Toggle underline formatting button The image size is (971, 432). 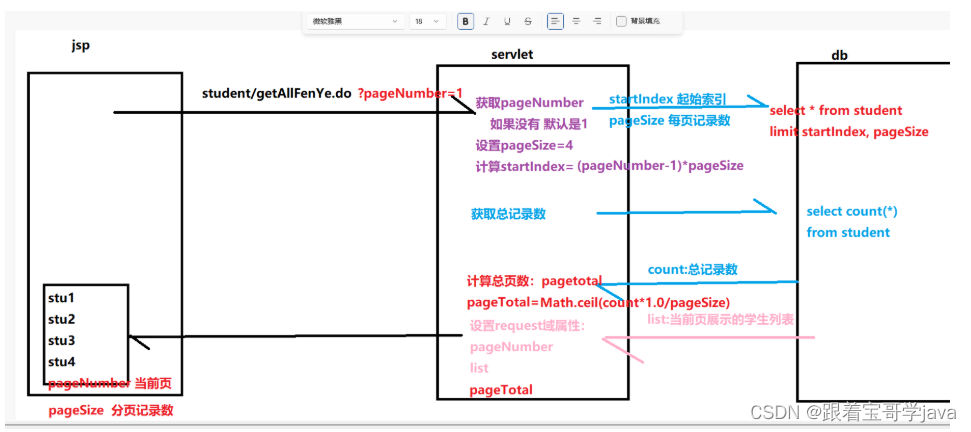coord(507,21)
